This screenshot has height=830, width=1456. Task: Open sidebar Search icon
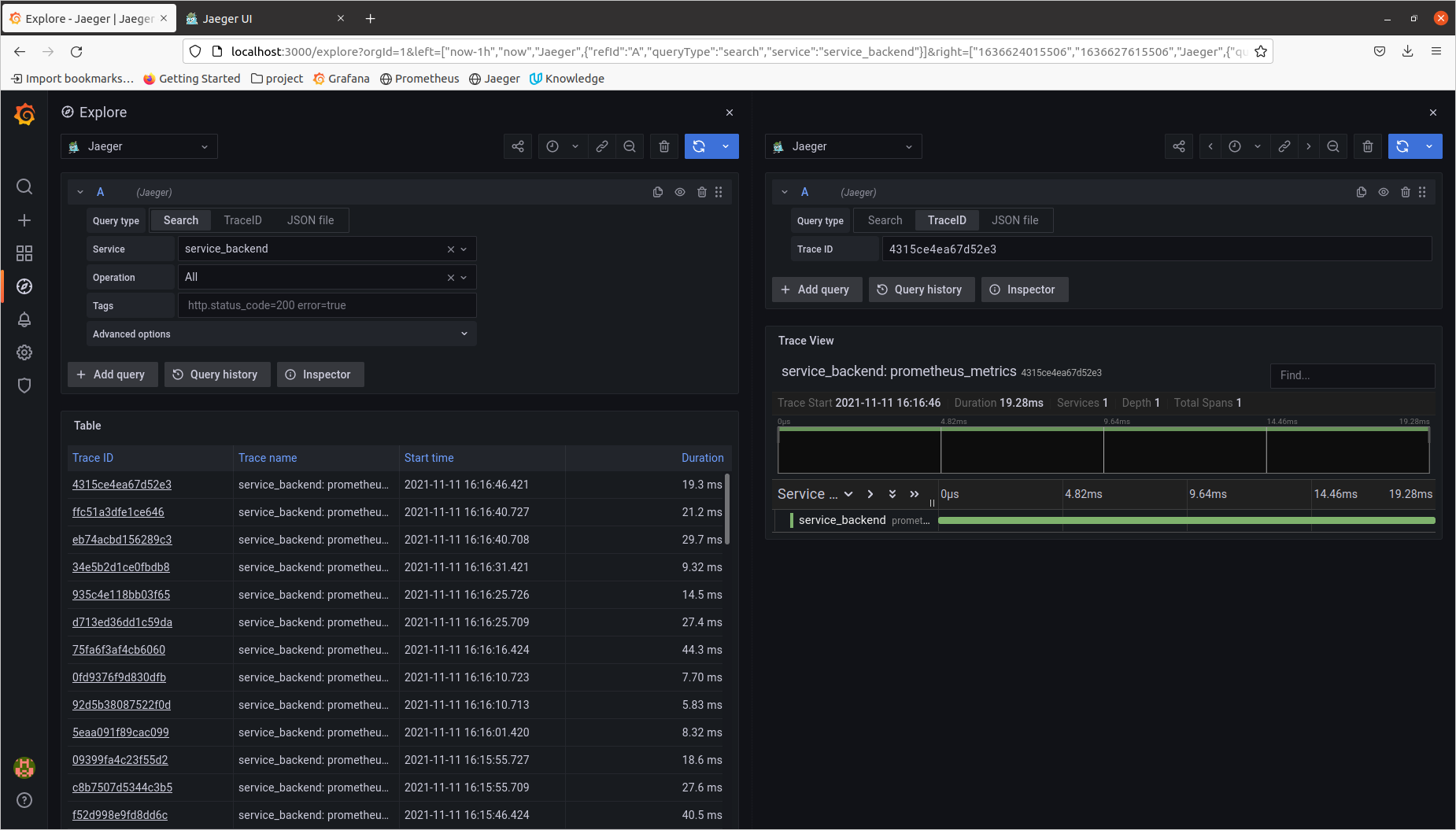point(24,186)
